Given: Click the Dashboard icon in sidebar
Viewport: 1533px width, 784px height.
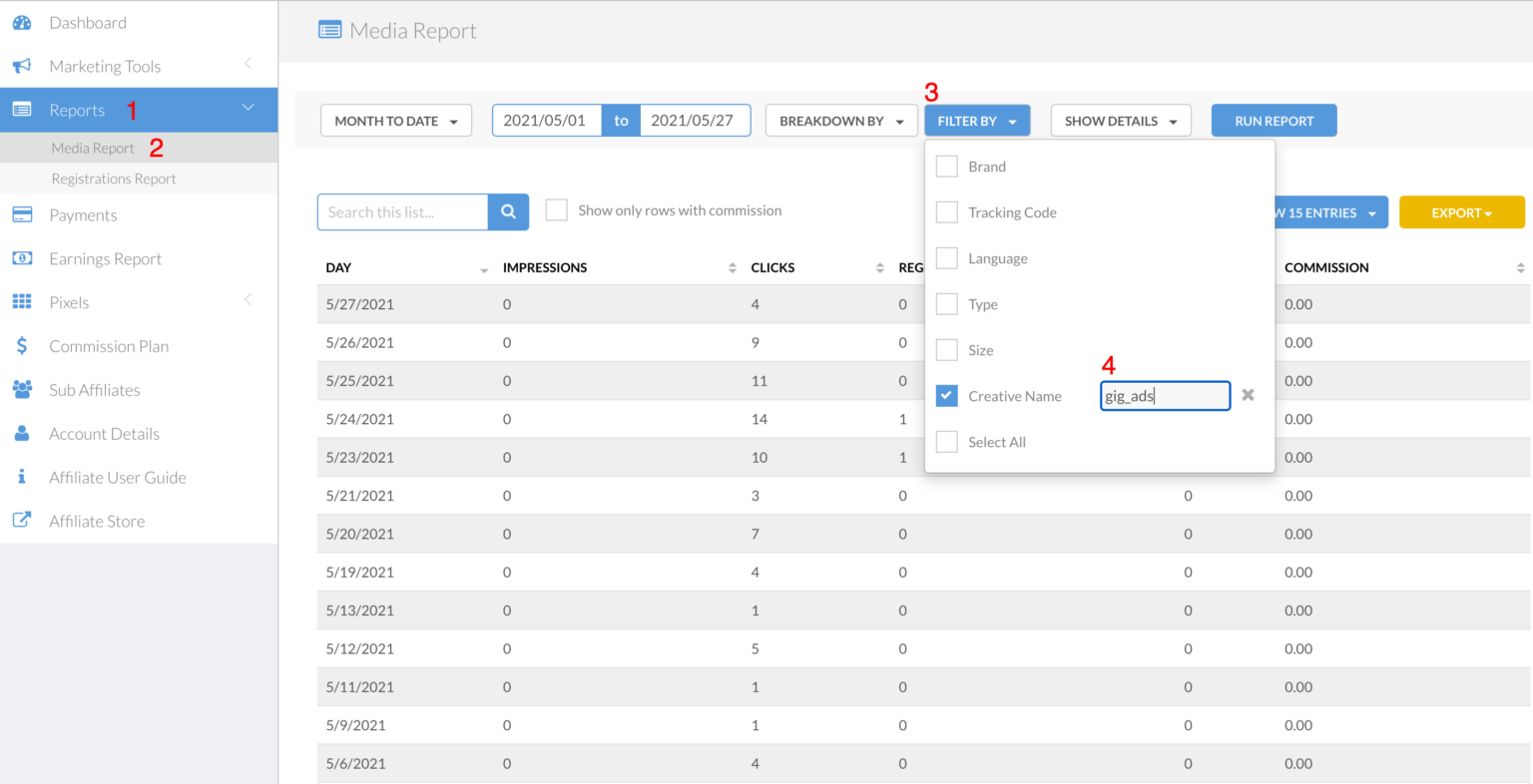Looking at the screenshot, I should [x=22, y=22].
